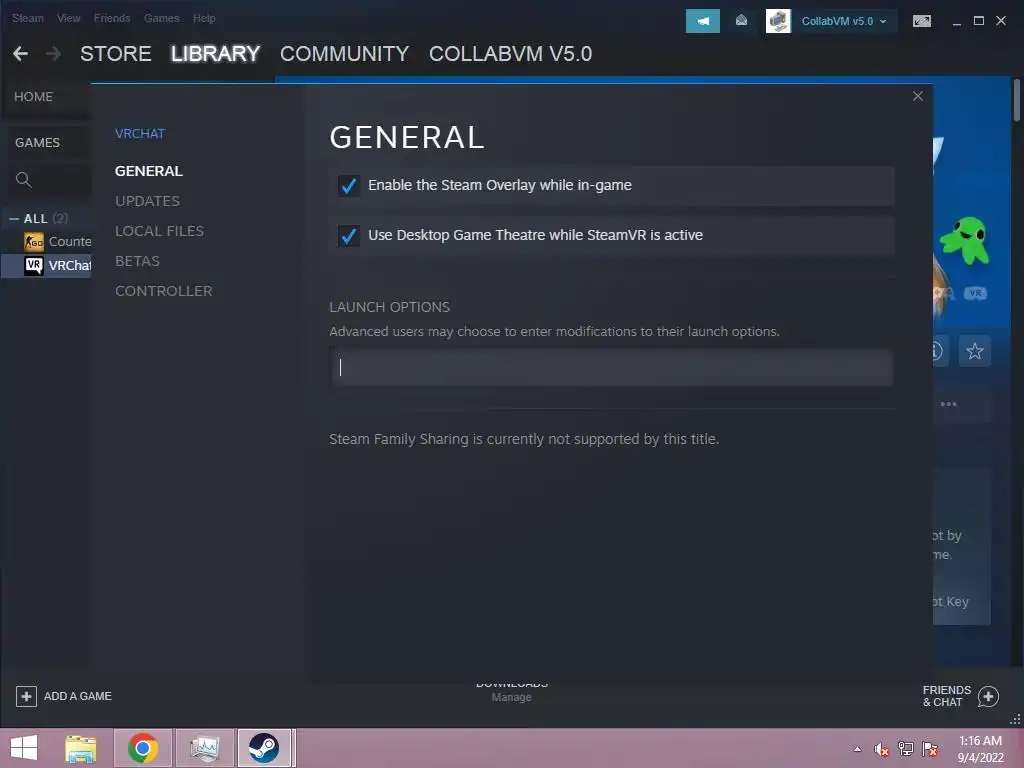The image size is (1024, 768).
Task: Open FRIENDS & CHAT
Action: coord(946,696)
